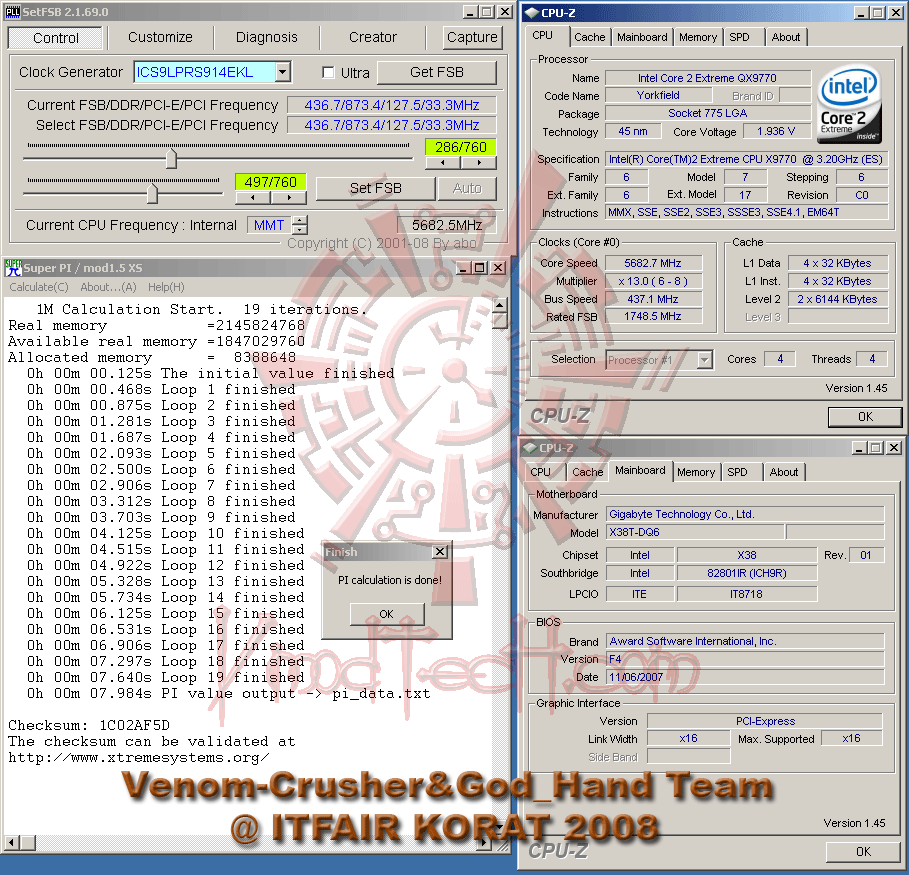The image size is (909, 875).
Task: Open Help menu in Super PI
Action: [x=166, y=287]
